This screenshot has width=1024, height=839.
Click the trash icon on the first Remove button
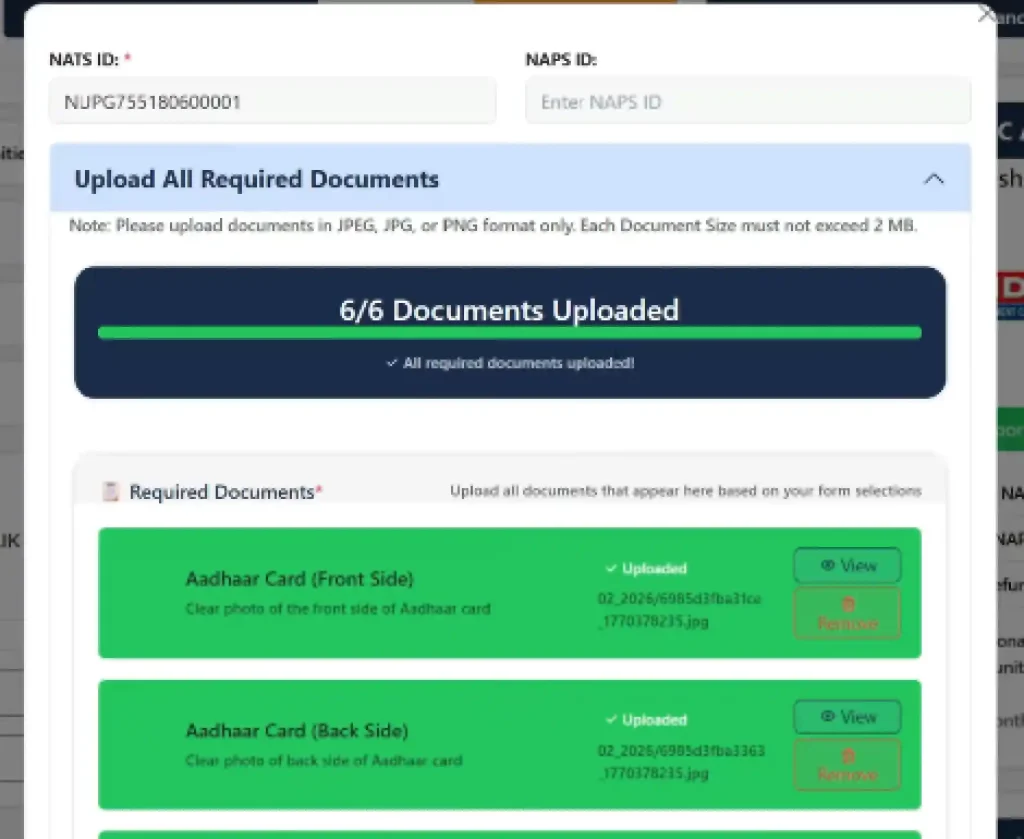pyautogui.click(x=847, y=604)
